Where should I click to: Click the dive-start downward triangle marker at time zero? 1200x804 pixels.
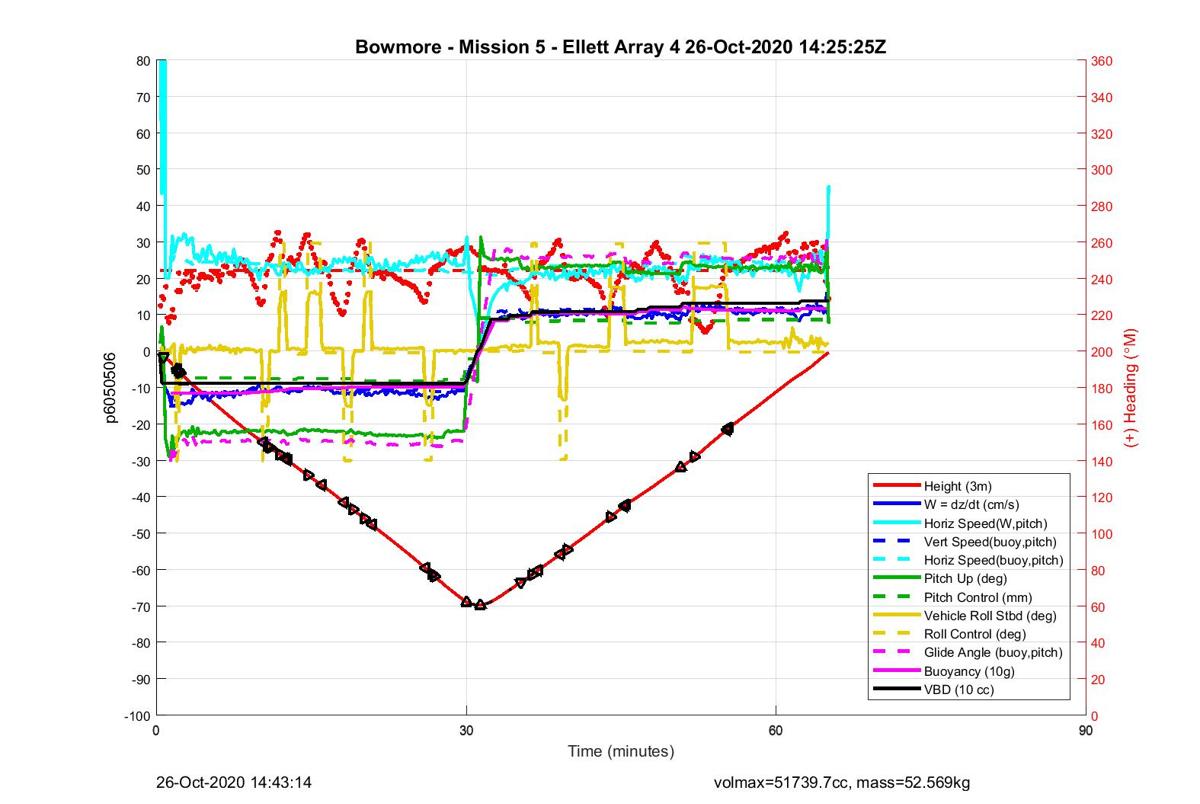point(163,357)
